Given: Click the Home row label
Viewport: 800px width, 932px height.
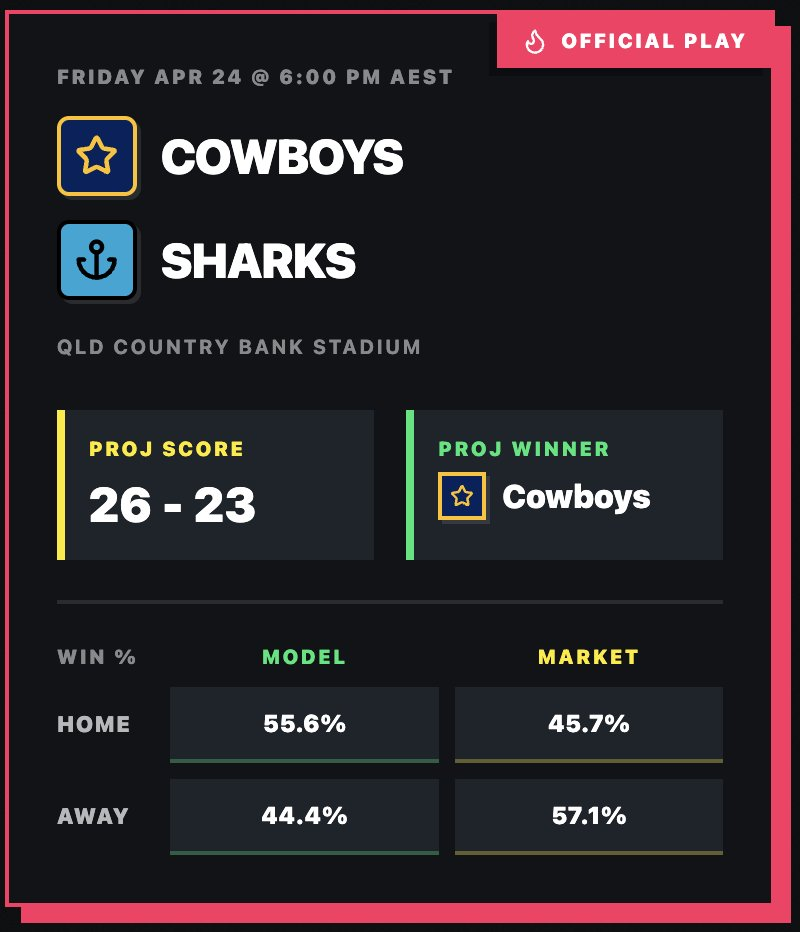Looking at the screenshot, I should click(93, 724).
